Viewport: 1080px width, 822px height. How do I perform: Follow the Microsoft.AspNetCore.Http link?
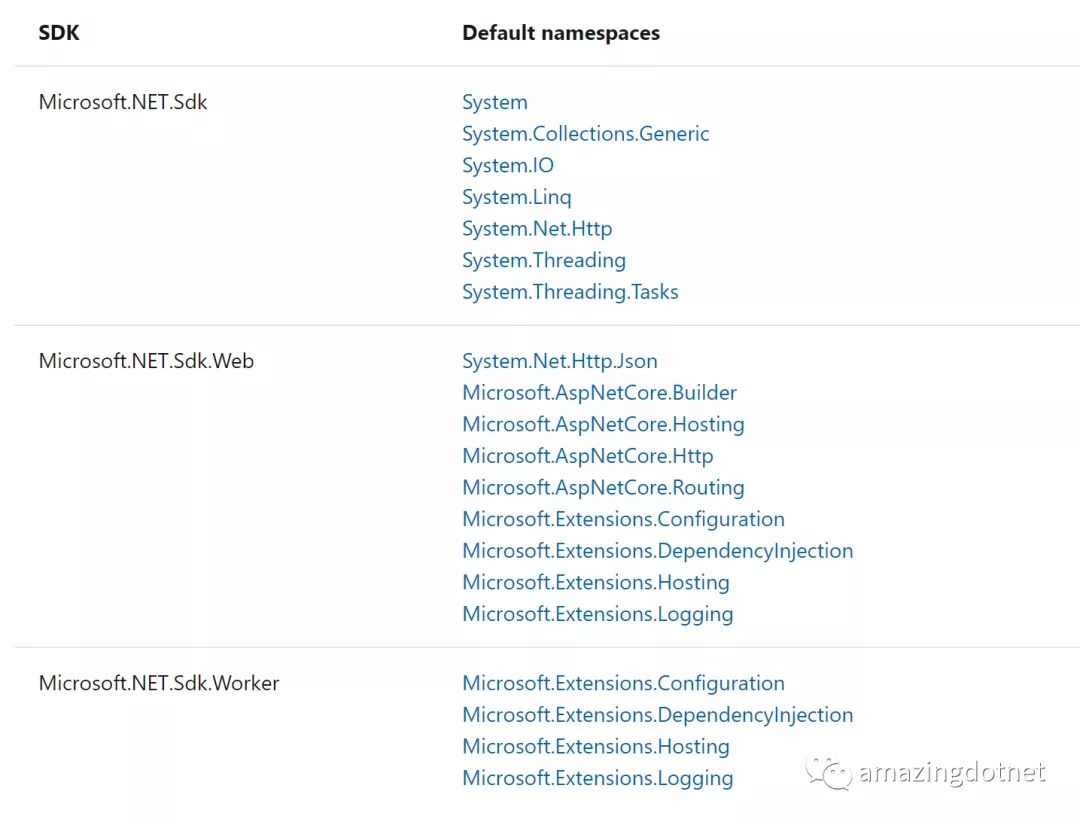tap(587, 456)
